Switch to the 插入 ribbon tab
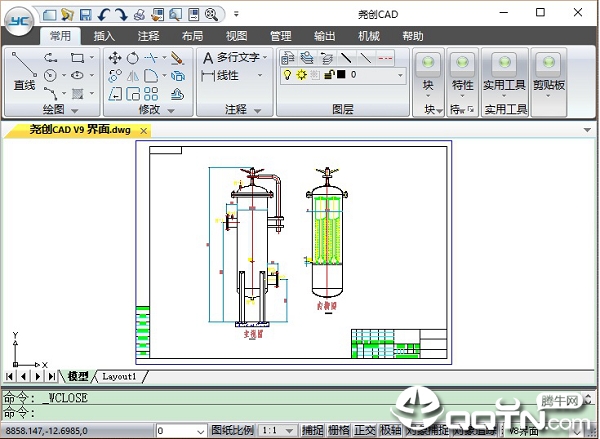Screen dimensions: 600x439 [104, 36]
